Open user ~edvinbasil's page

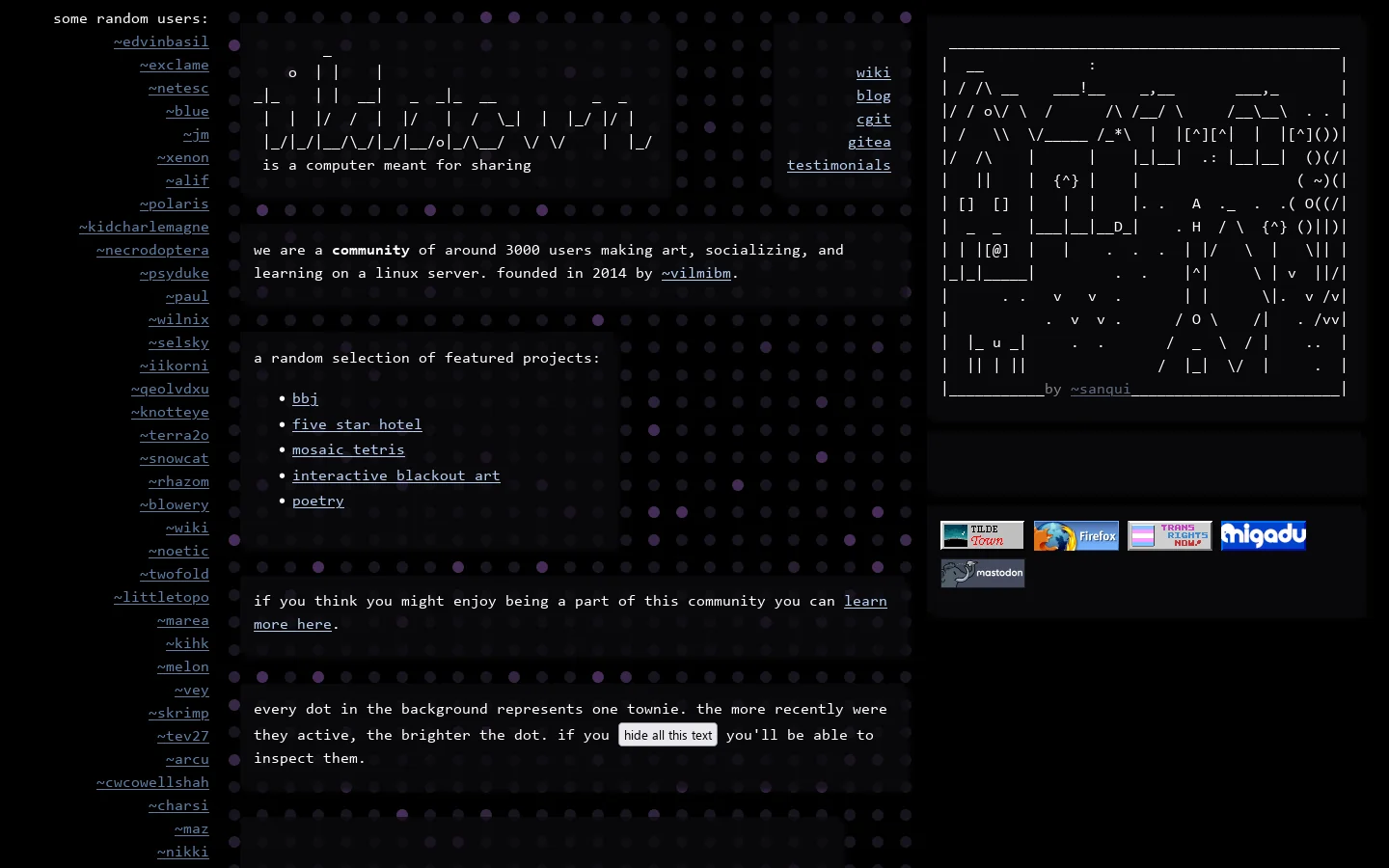pos(161,41)
